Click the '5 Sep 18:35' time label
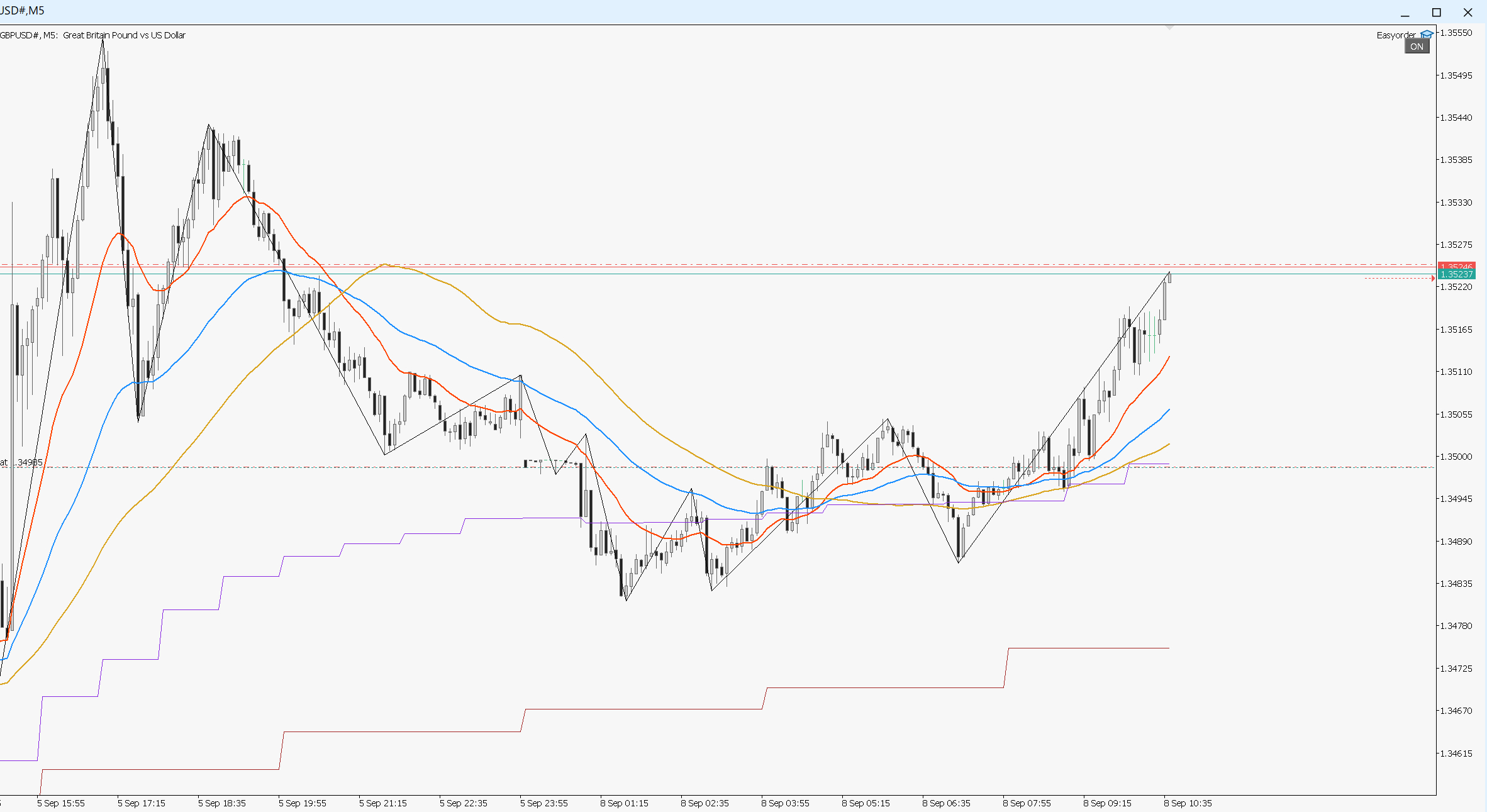 coord(222,803)
